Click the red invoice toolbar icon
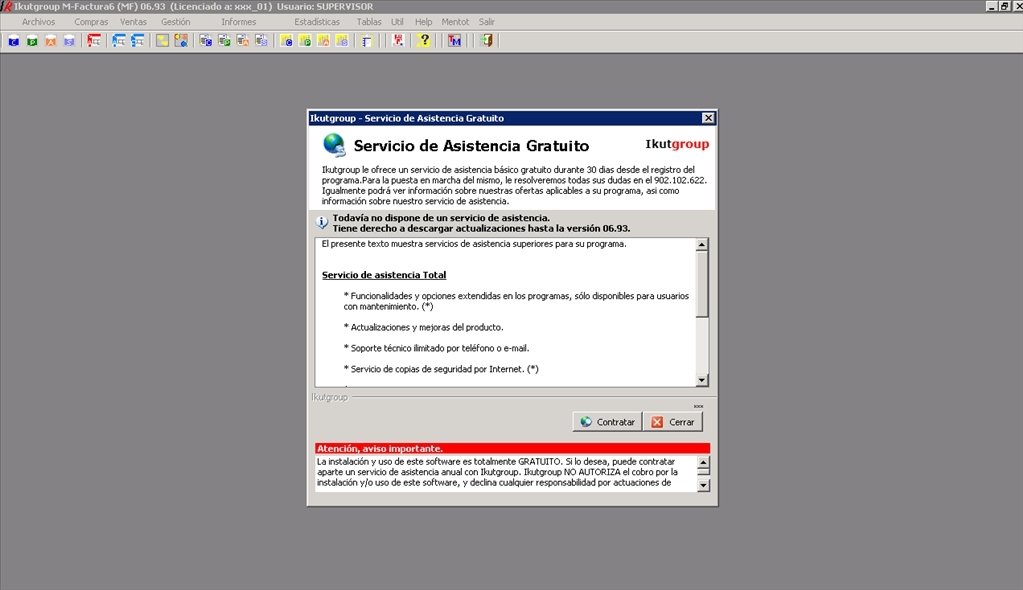This screenshot has width=1023, height=590. (x=94, y=40)
